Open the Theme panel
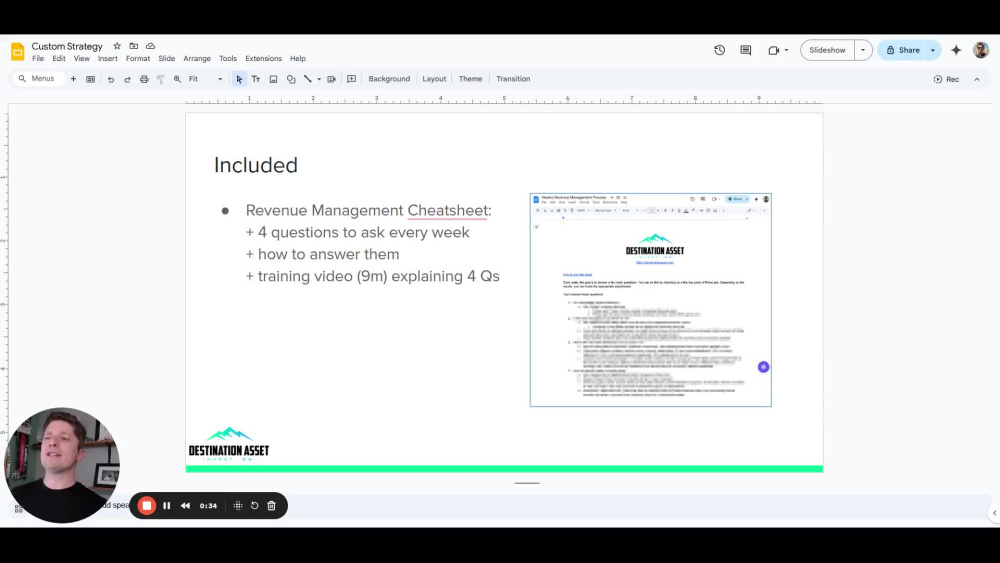 tap(470, 79)
